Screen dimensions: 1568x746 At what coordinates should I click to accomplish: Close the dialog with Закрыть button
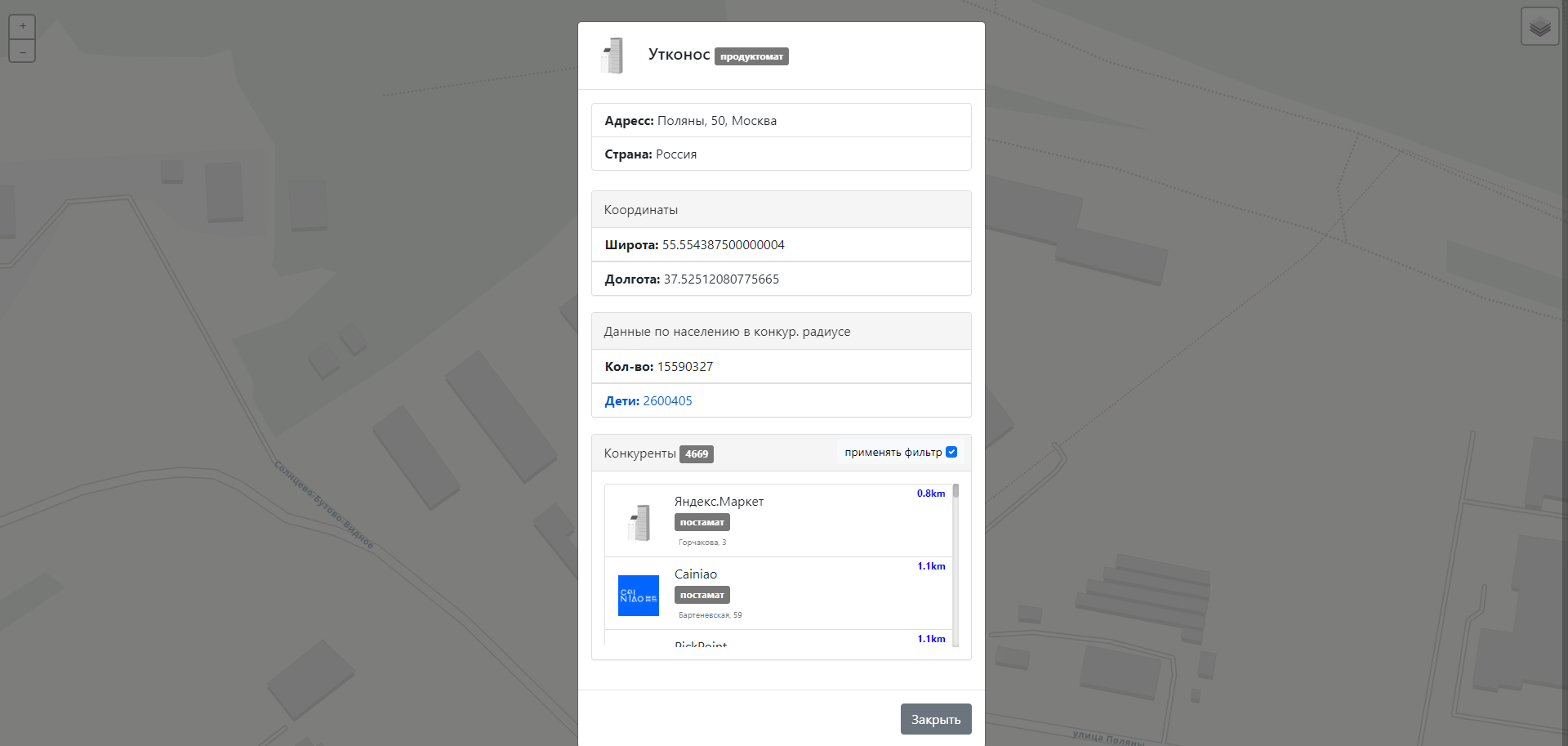[x=936, y=719]
